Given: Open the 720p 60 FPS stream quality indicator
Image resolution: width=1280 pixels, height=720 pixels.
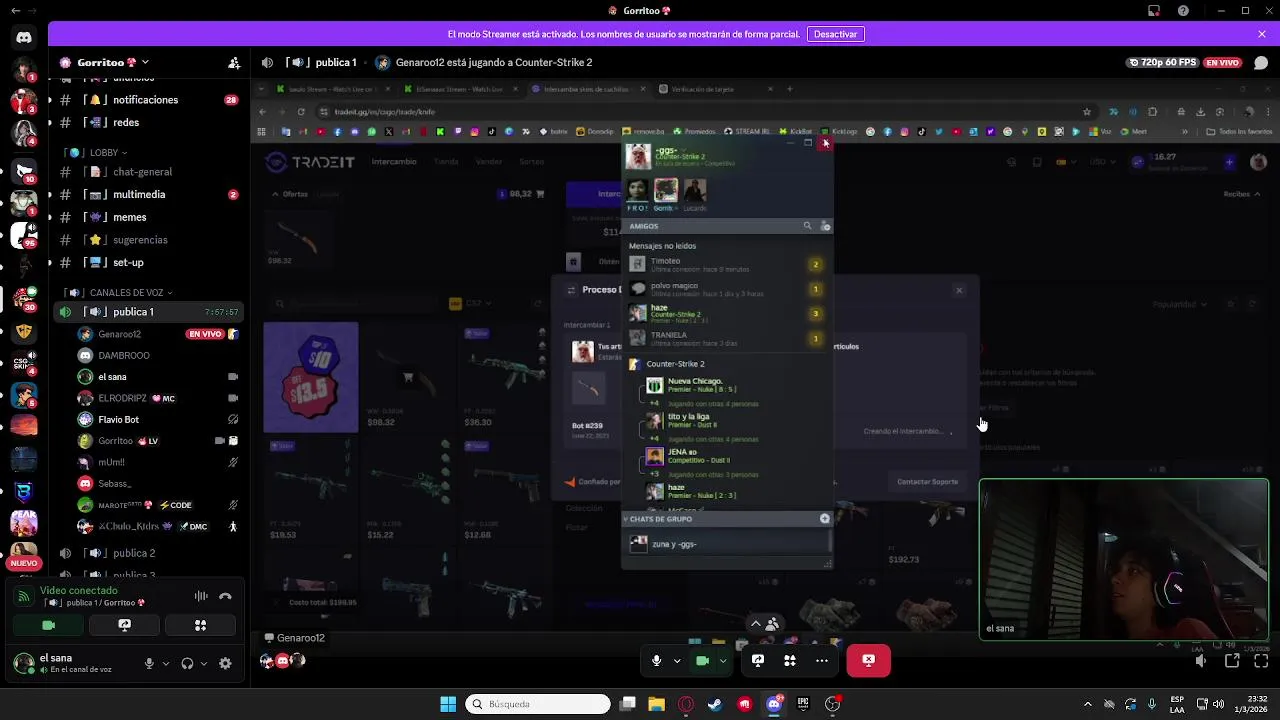Looking at the screenshot, I should coord(1162,62).
